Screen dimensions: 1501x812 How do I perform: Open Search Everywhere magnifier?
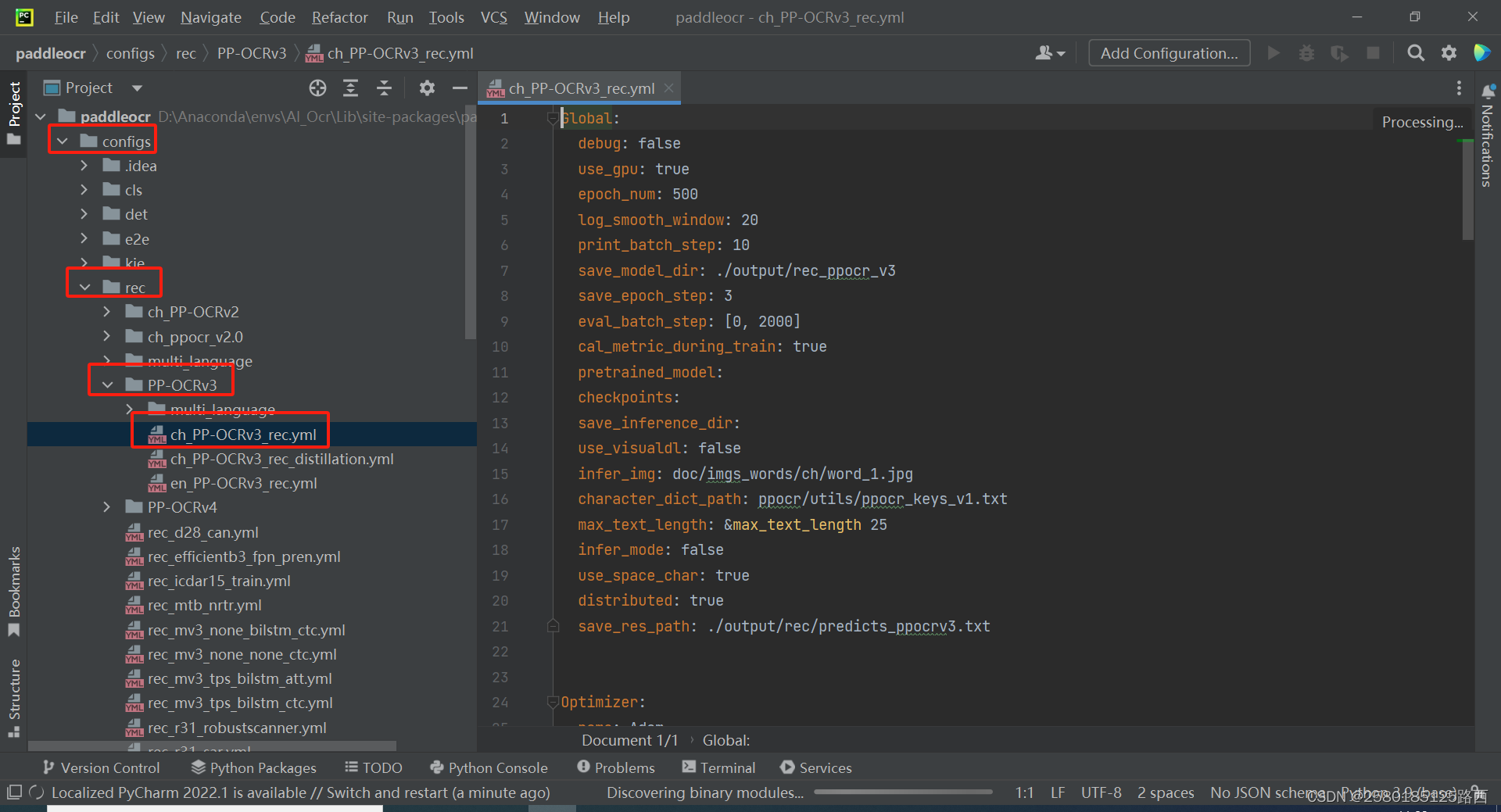[1416, 53]
